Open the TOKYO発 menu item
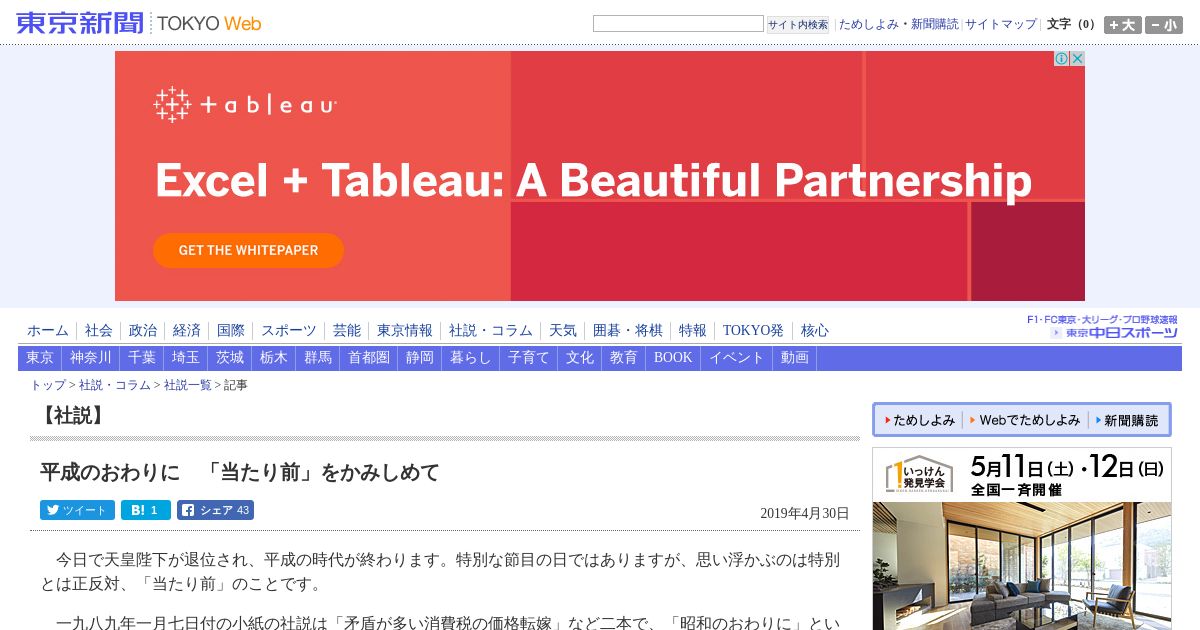The height and width of the screenshot is (630, 1200). [x=754, y=330]
